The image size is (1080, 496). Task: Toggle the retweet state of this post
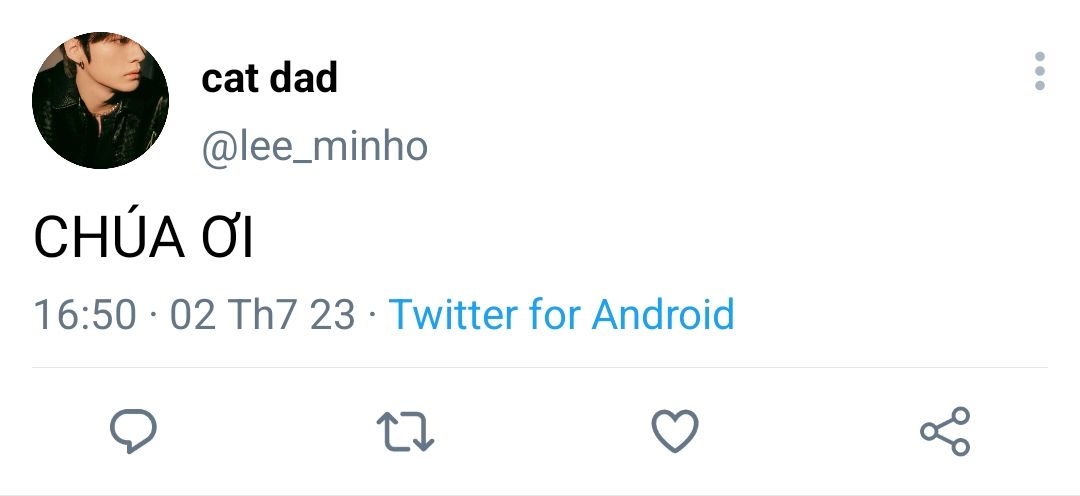tap(405, 431)
